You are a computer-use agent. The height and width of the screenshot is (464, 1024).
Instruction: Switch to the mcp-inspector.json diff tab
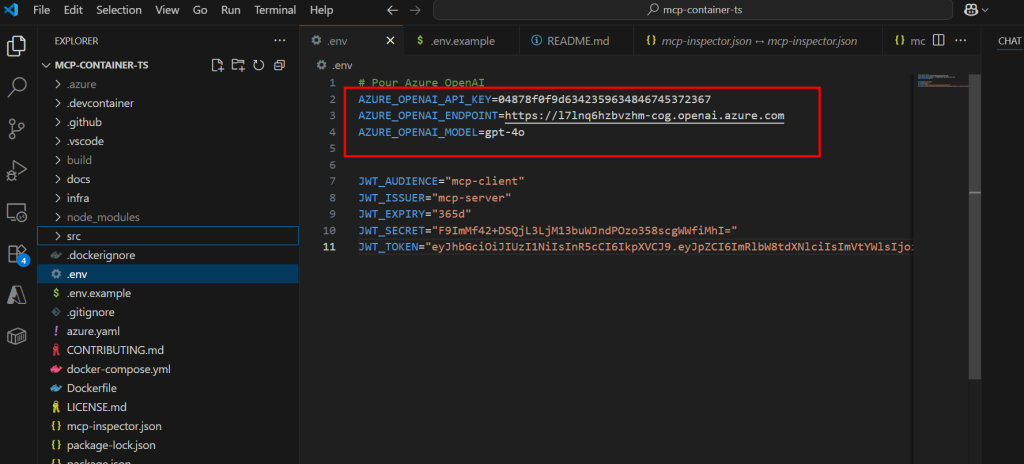(x=758, y=41)
